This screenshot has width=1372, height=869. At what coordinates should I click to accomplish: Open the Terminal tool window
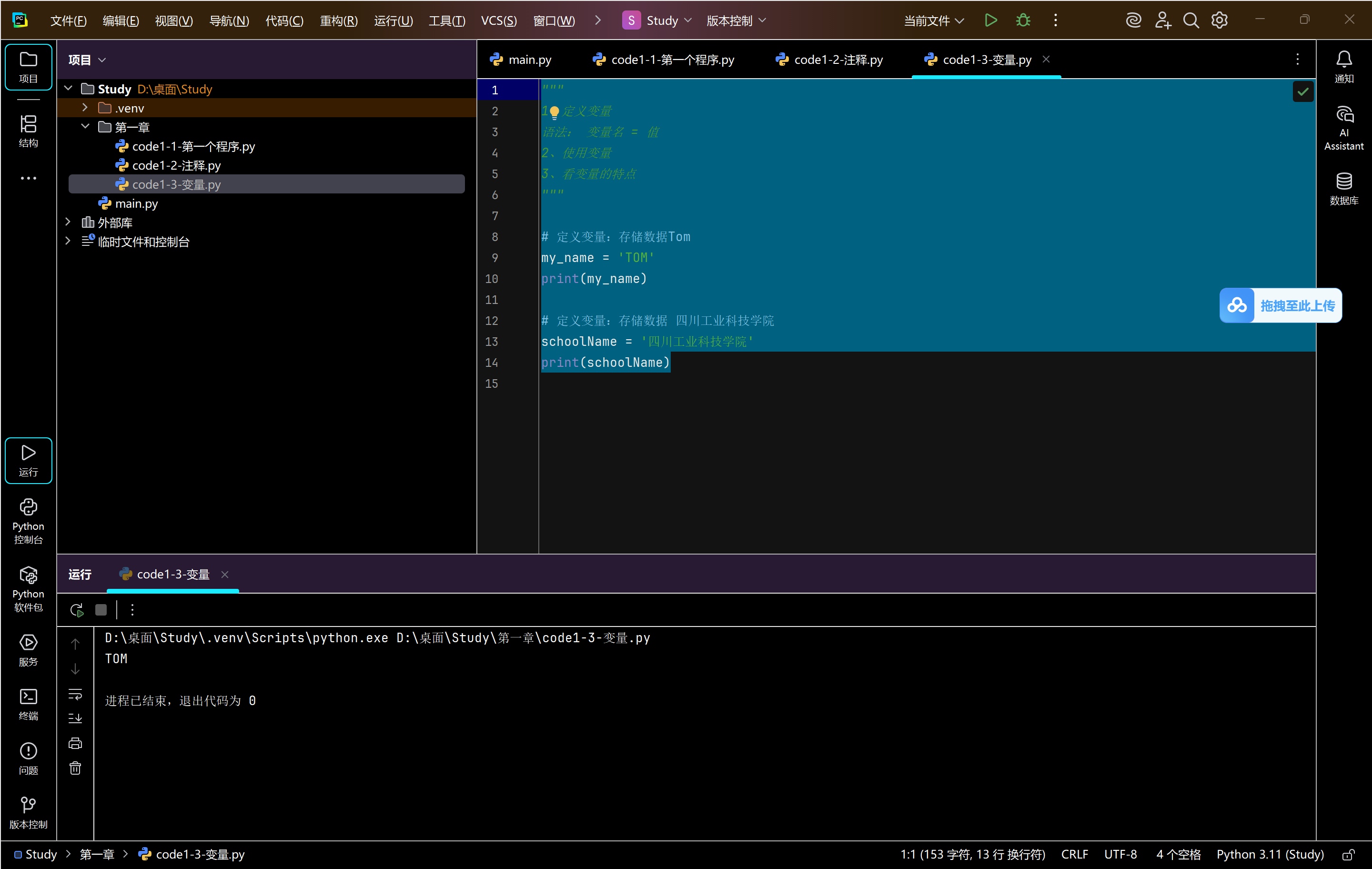coord(28,704)
